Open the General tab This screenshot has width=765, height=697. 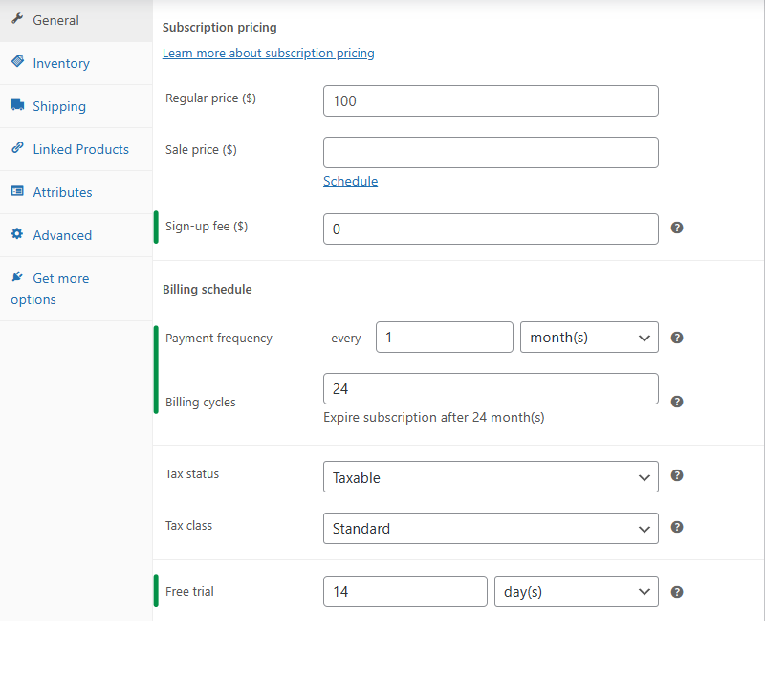pos(76,20)
